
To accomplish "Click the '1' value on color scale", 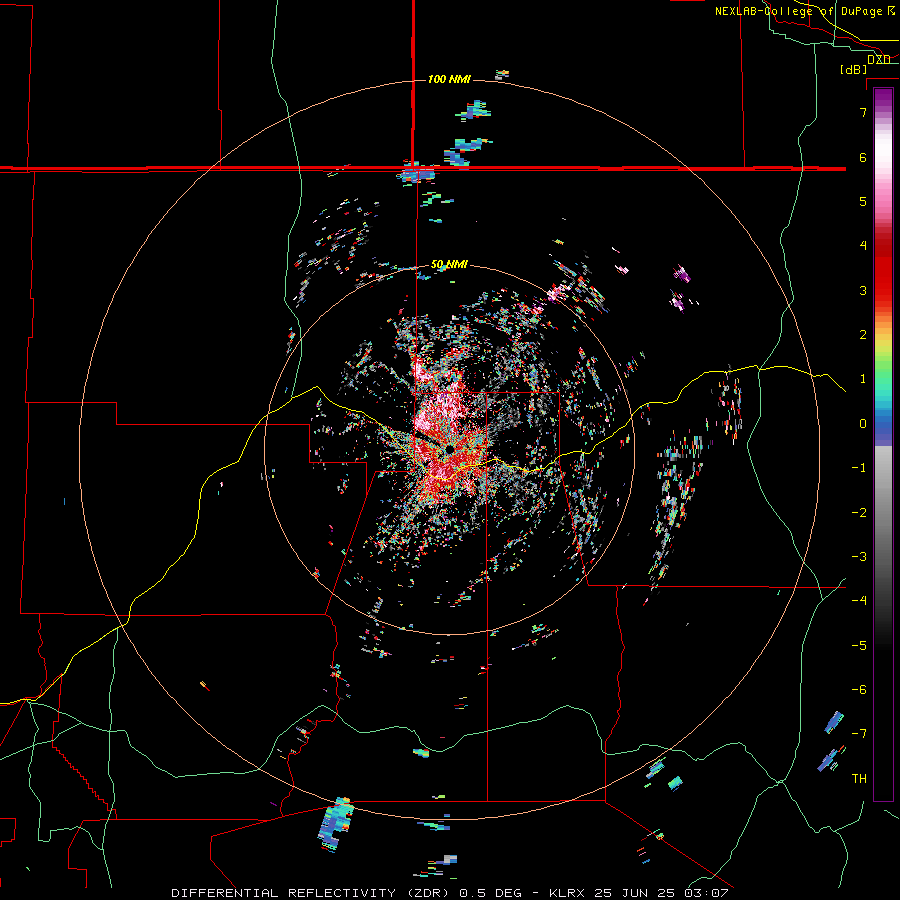I will tap(863, 379).
